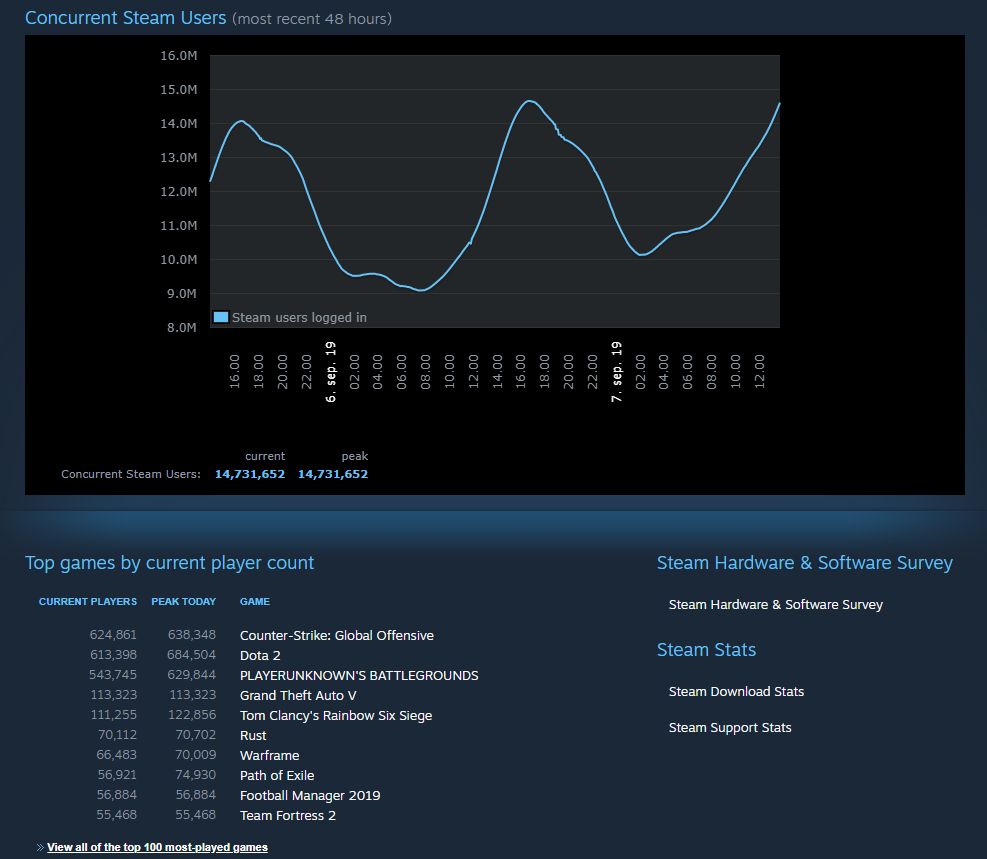Open the Dota 2 game link
987x859 pixels.
coord(260,656)
